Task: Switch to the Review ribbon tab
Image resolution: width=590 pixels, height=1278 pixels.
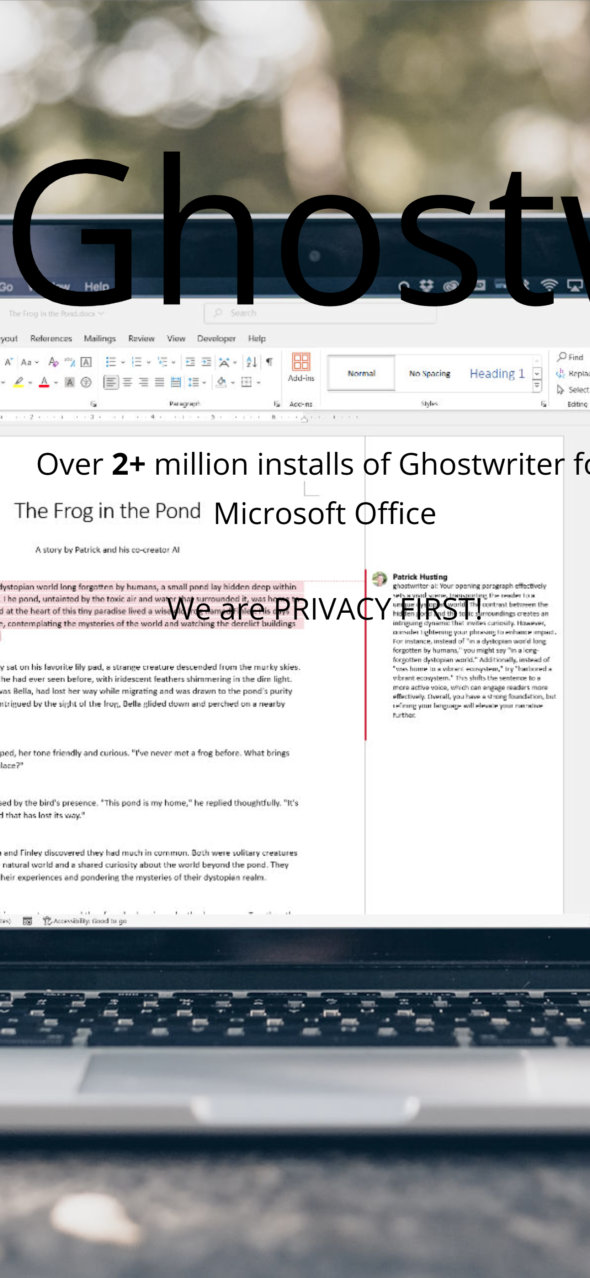Action: [x=141, y=338]
